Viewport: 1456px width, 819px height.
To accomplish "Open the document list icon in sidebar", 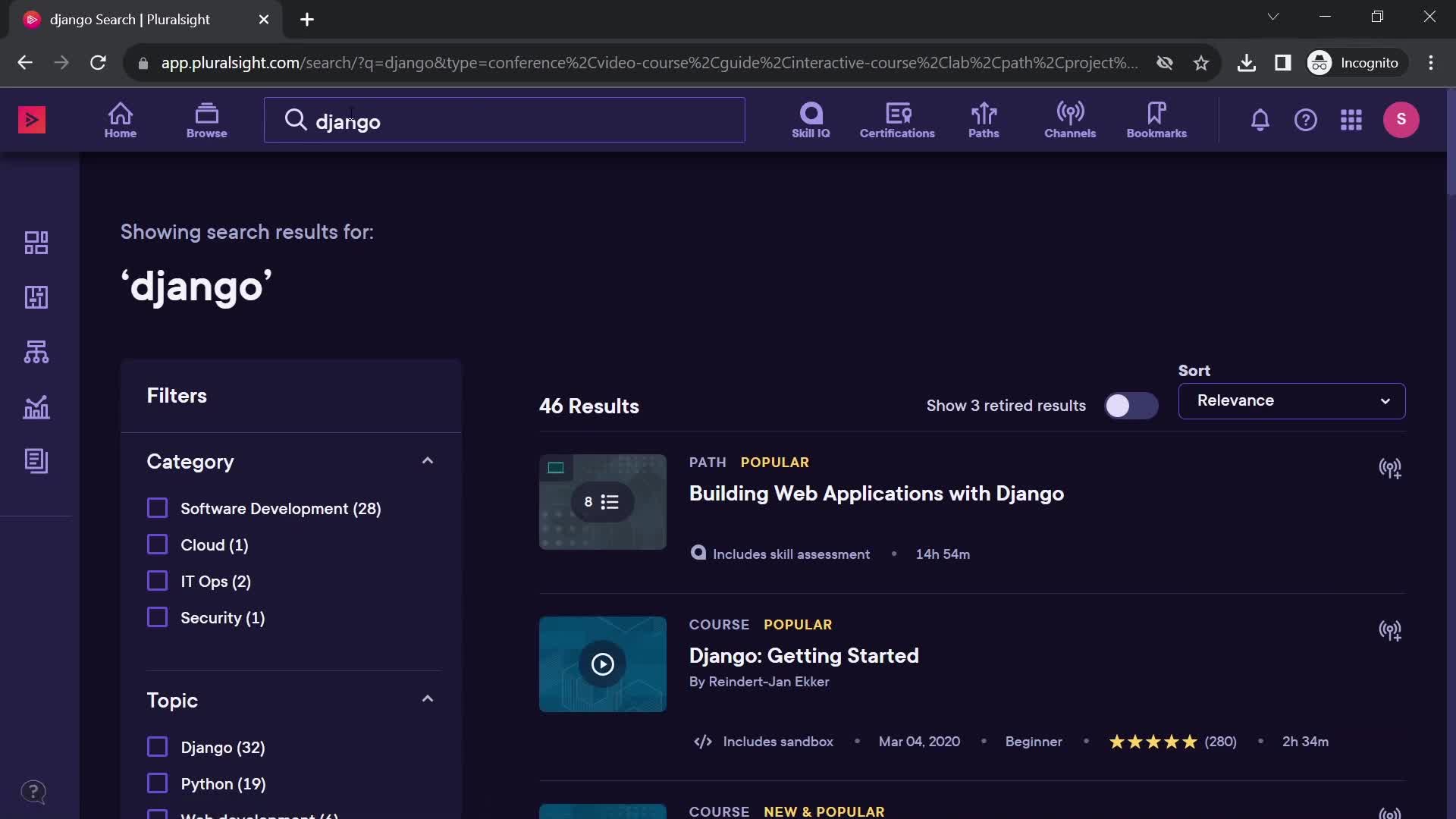I will tap(36, 461).
